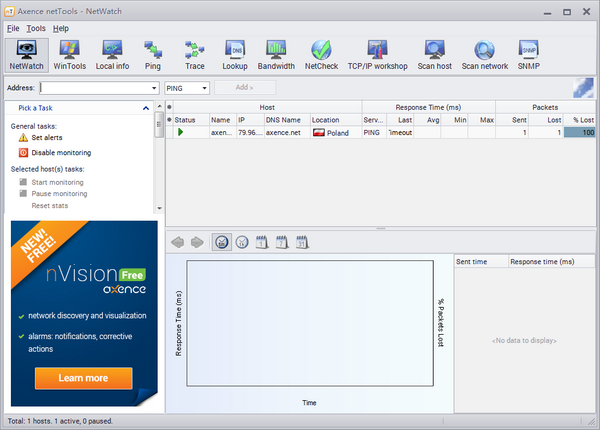The height and width of the screenshot is (430, 600).
Task: Click the Learn more button
Action: pos(84,378)
